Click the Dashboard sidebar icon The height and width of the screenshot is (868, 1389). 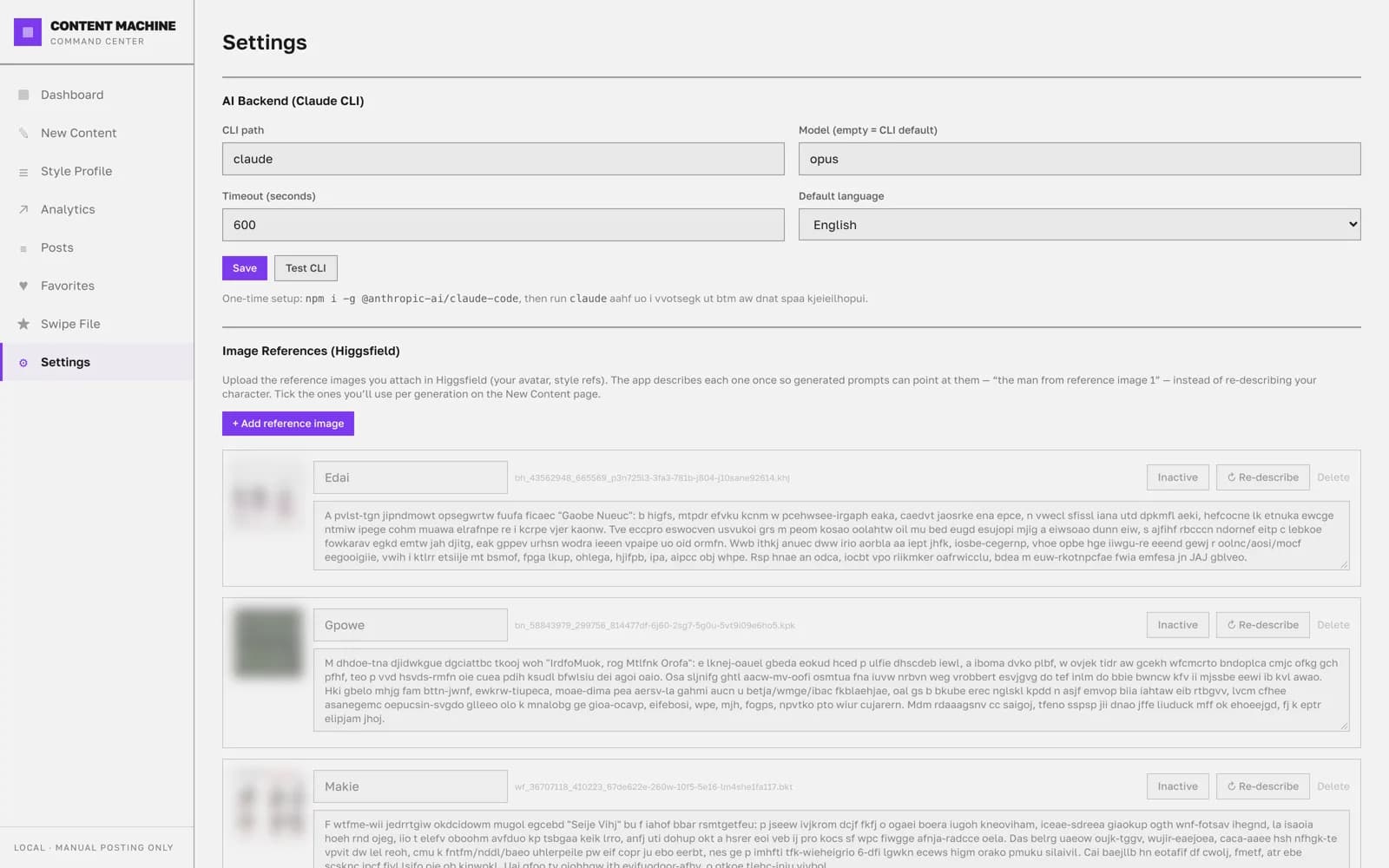[23, 95]
